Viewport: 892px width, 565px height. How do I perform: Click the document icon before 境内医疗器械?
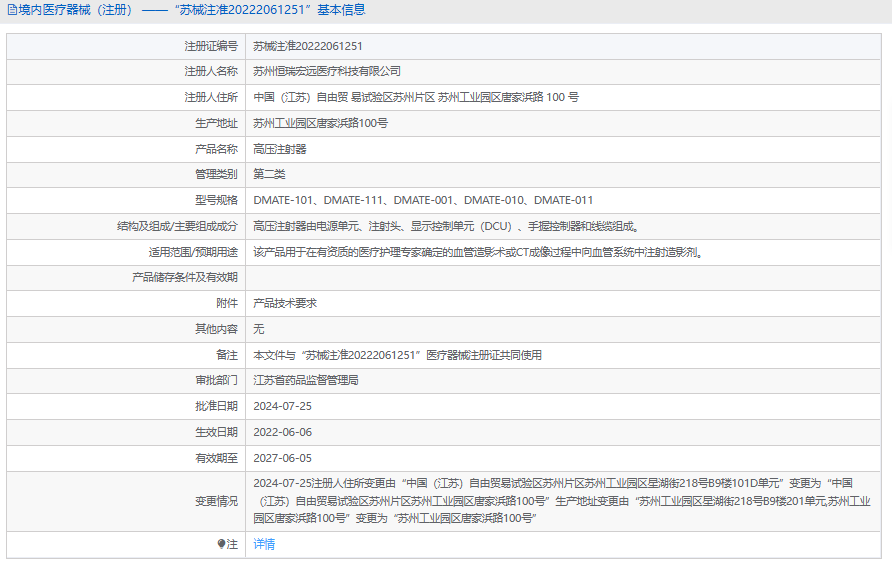(12, 10)
